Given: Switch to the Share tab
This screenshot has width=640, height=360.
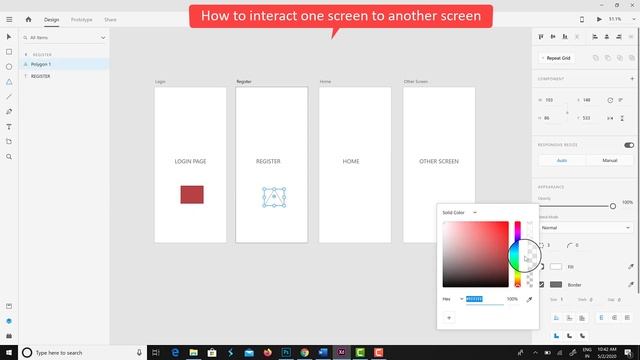Looking at the screenshot, I should [110, 20].
